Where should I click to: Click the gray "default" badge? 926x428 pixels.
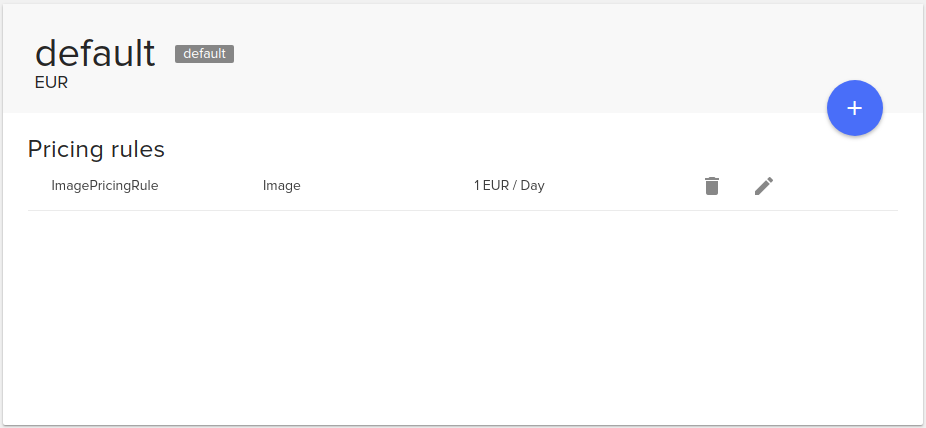click(x=204, y=54)
